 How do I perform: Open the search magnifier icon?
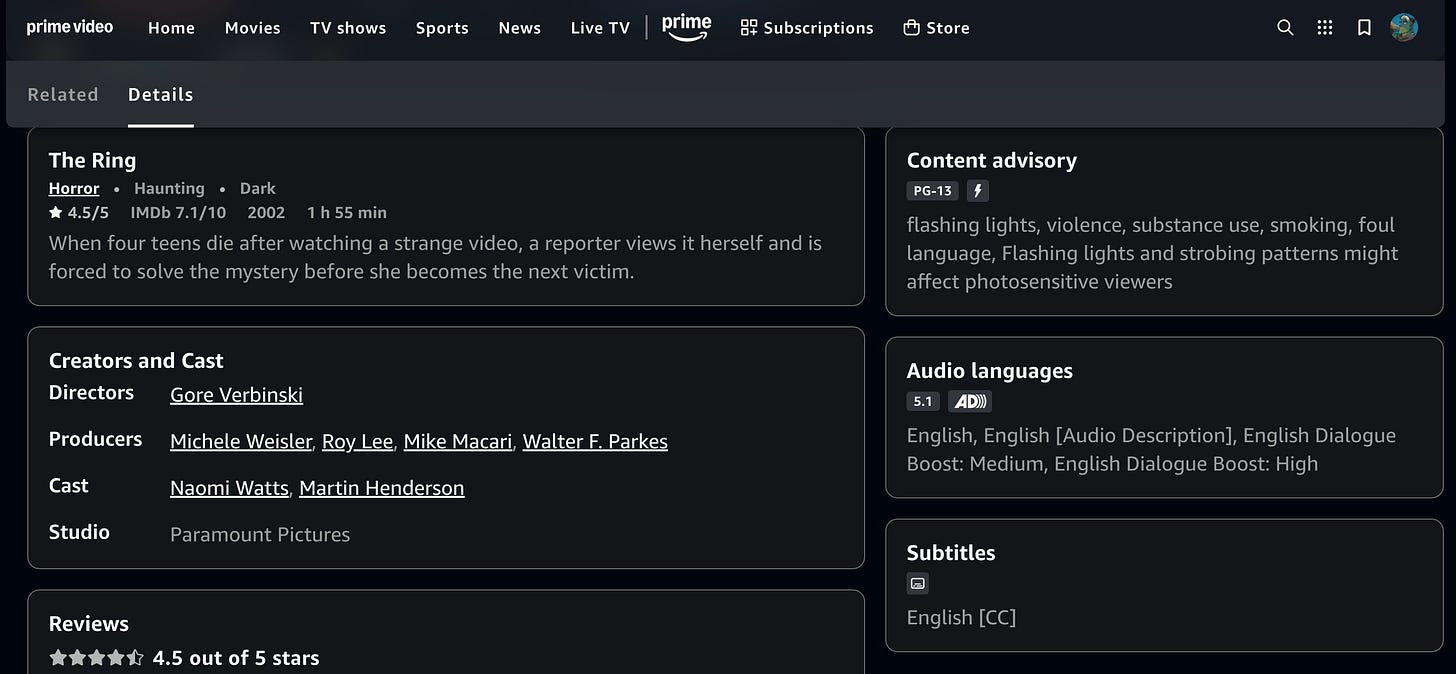tap(1285, 28)
